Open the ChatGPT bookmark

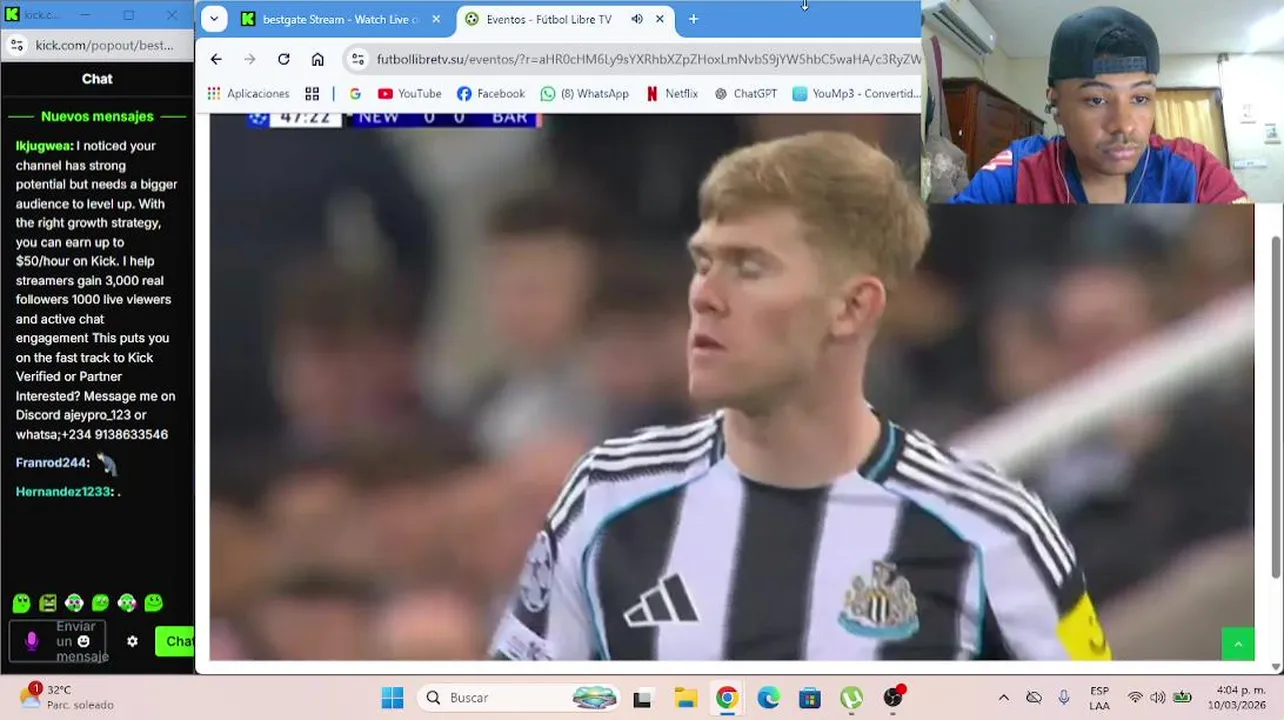pyautogui.click(x=746, y=93)
